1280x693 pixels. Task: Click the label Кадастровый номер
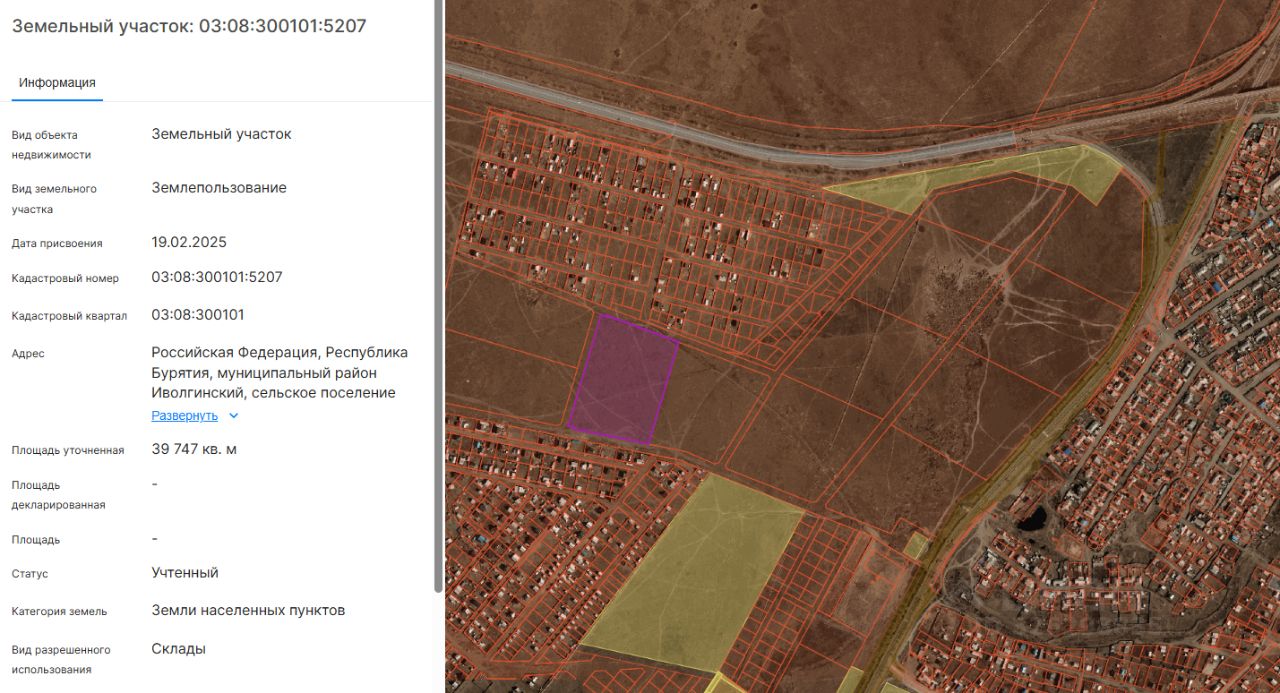[65, 278]
